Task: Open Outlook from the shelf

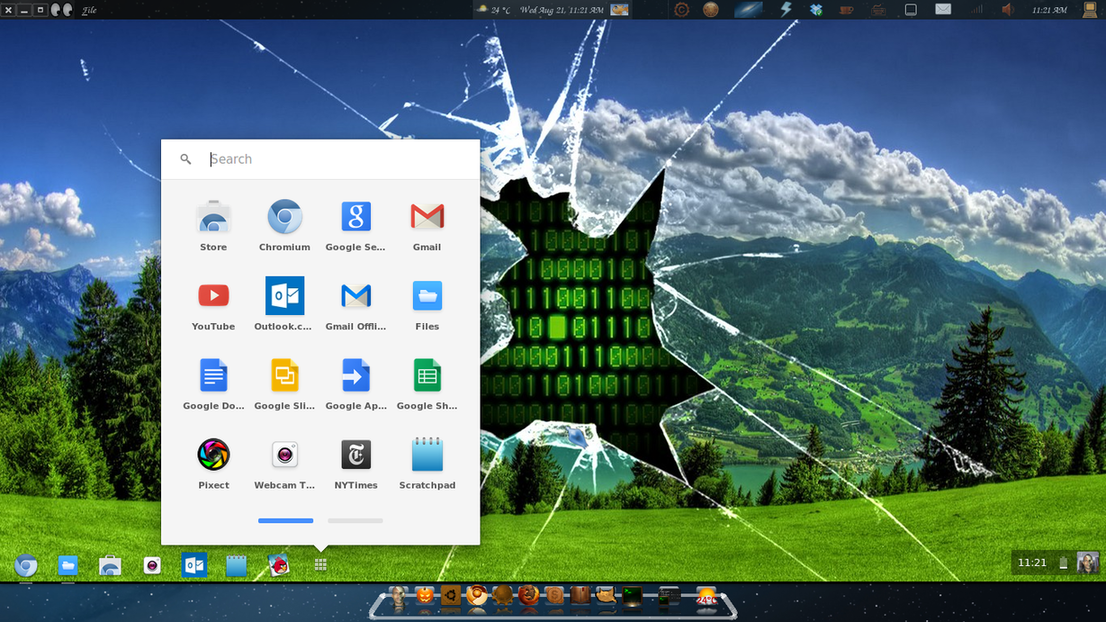Action: 194,566
